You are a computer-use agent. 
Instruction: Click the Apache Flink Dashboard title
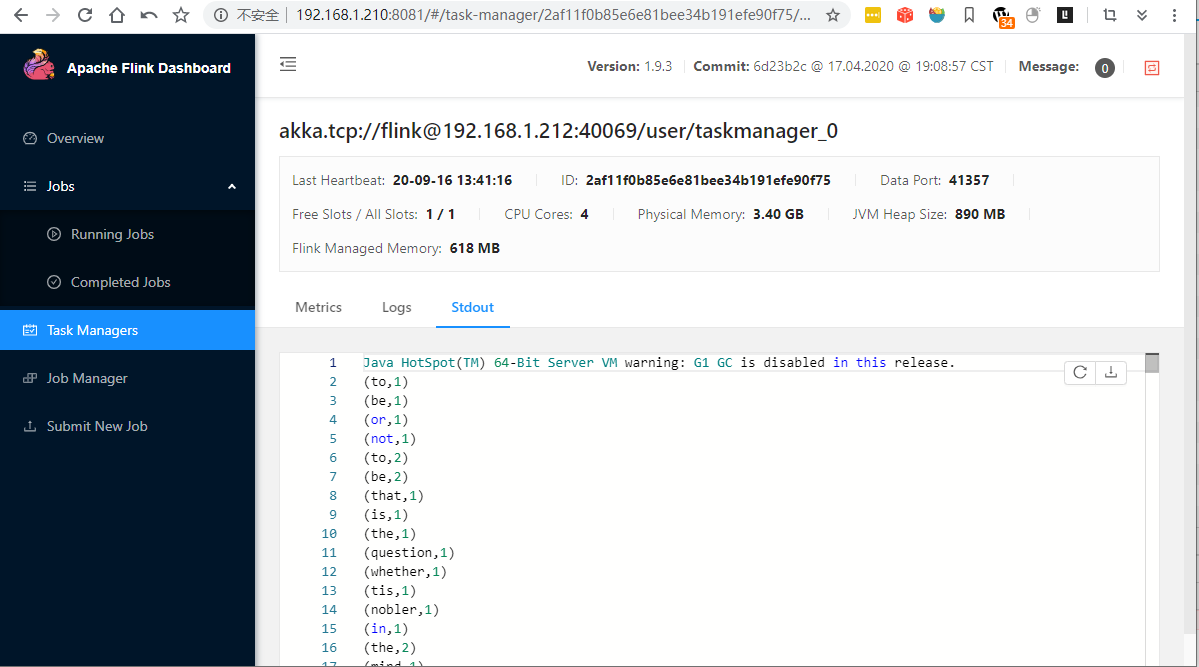148,68
